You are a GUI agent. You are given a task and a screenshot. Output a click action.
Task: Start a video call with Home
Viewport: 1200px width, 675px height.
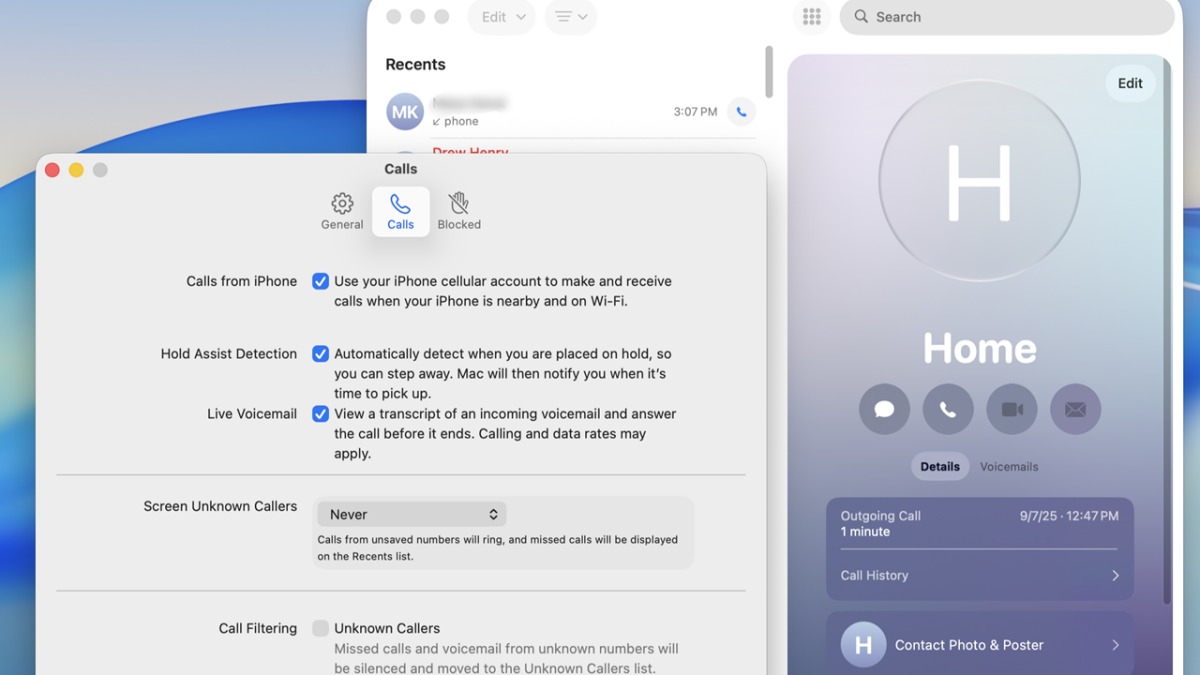click(x=1012, y=410)
